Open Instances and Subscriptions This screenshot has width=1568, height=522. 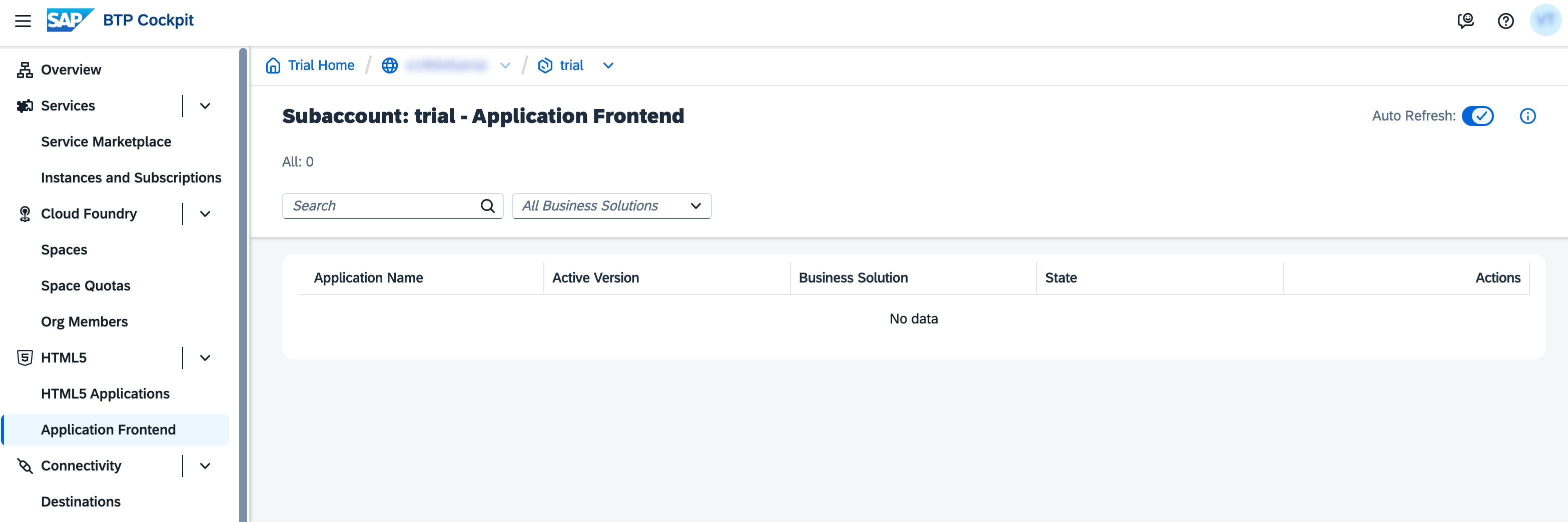pyautogui.click(x=131, y=177)
